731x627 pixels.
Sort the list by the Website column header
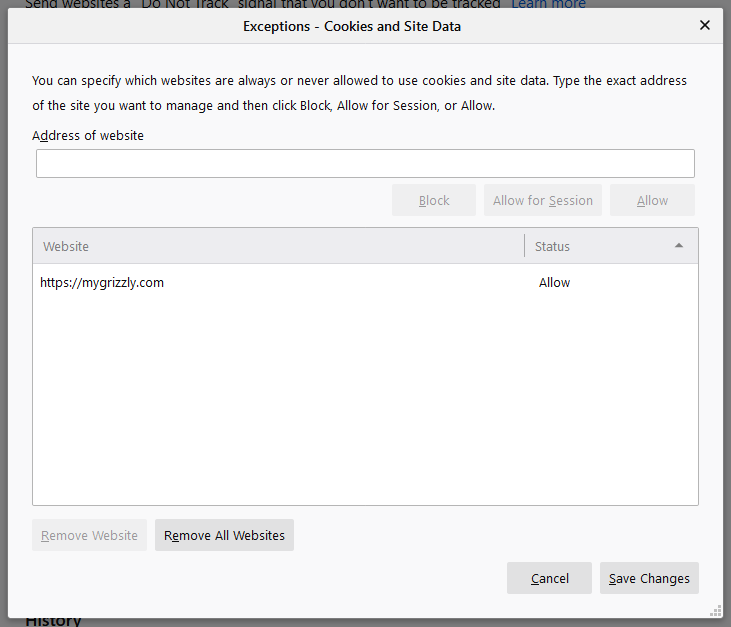coord(278,246)
